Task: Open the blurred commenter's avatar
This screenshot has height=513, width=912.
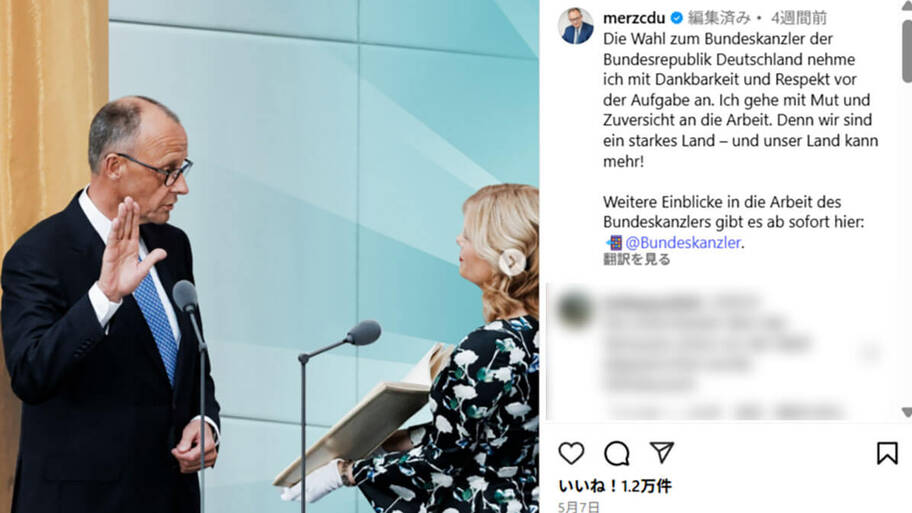Action: (x=574, y=309)
